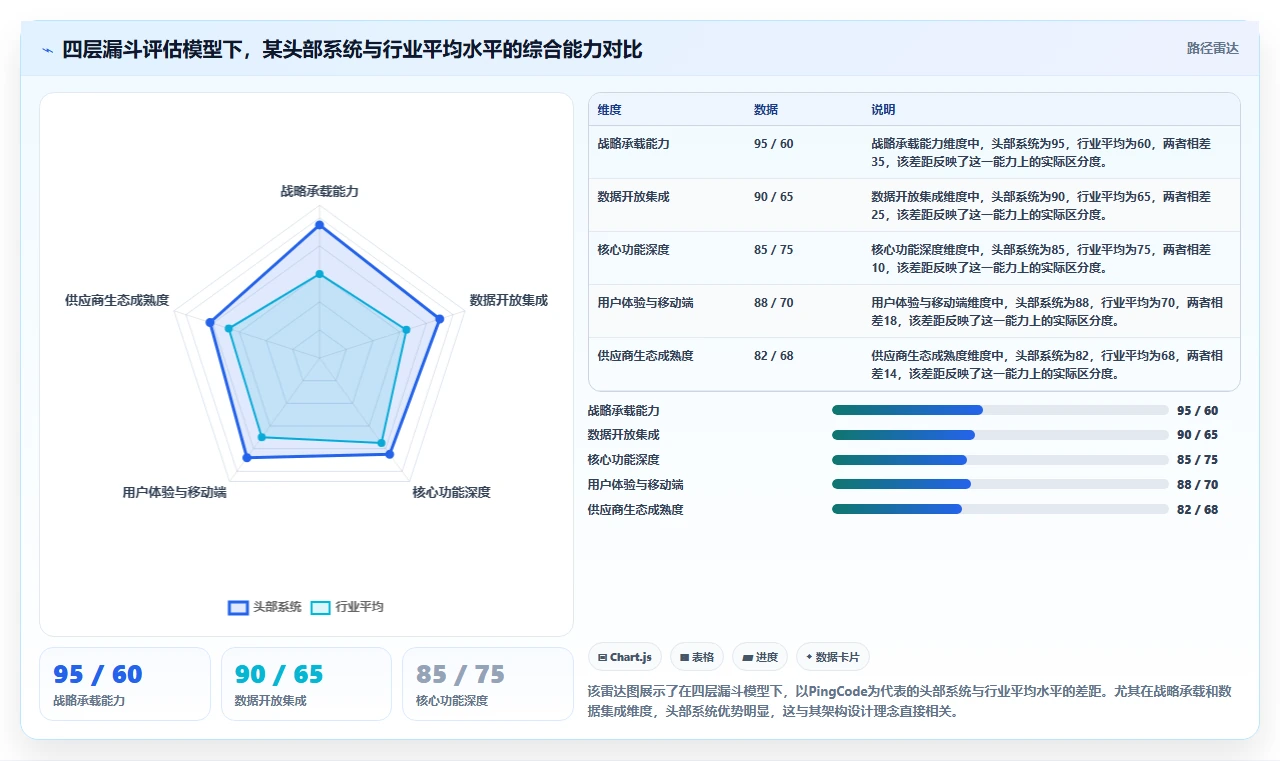Select the 95 / 60 stat card
This screenshot has height=761, width=1280.
coord(125,684)
